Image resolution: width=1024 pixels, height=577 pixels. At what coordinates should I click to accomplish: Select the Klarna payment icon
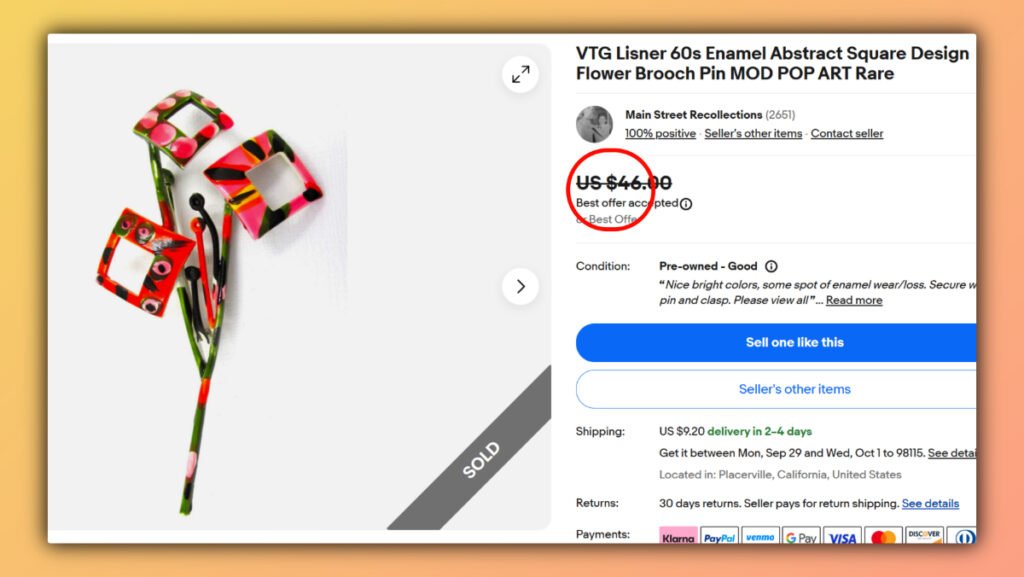click(678, 536)
